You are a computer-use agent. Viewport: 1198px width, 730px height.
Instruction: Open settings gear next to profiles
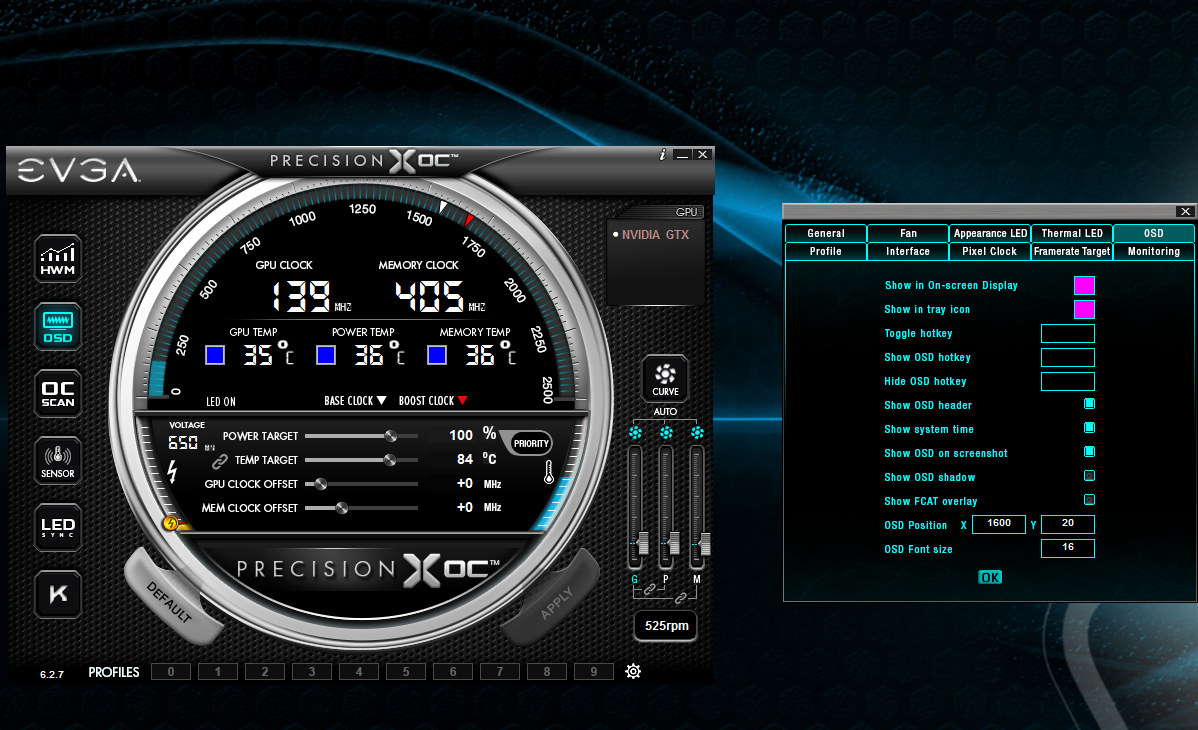click(633, 671)
